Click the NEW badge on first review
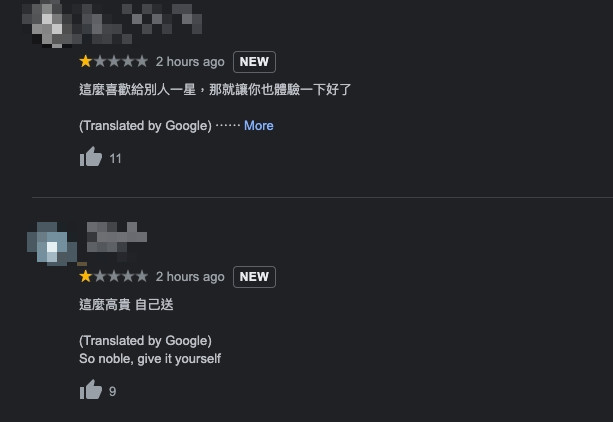Screen dimensions: 613x422 (x=254, y=61)
